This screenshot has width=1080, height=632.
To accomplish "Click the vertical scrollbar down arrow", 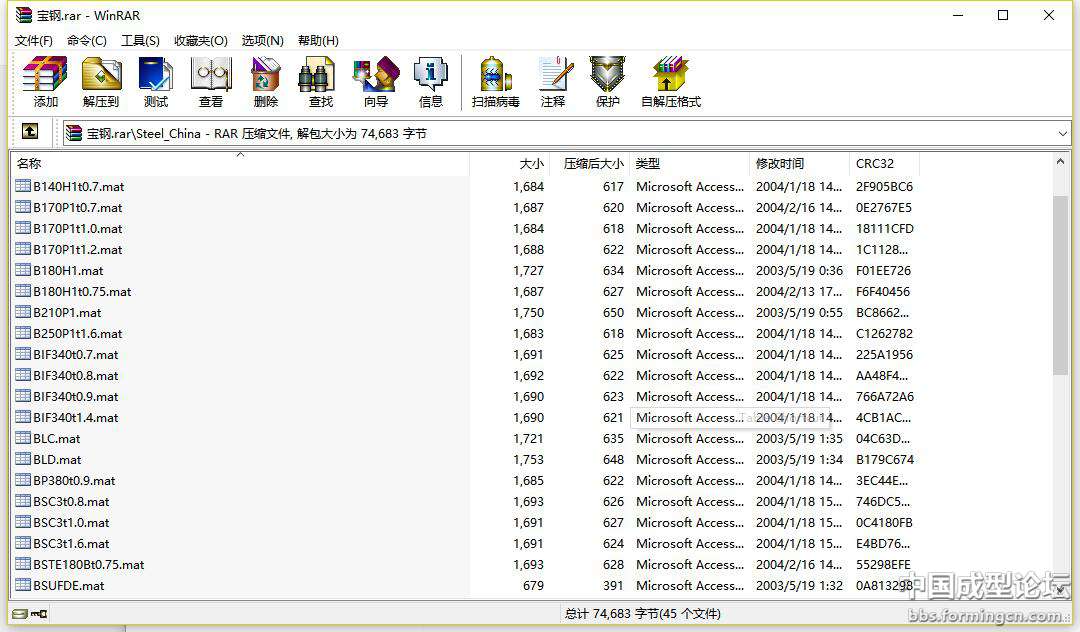I will click(1061, 589).
